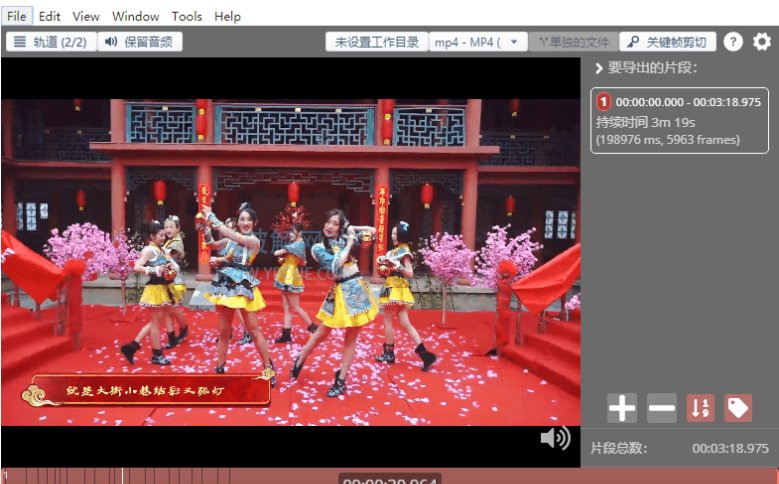Open settings with the gear icon

click(x=762, y=42)
